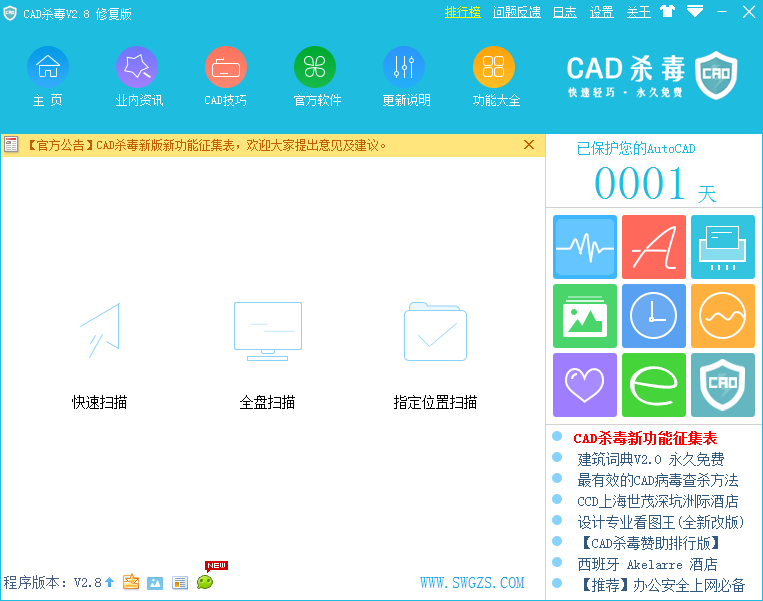Image resolution: width=763 pixels, height=601 pixels.
Task: Open 西班牙 Akelarre 酒店 link
Action: (x=648, y=565)
